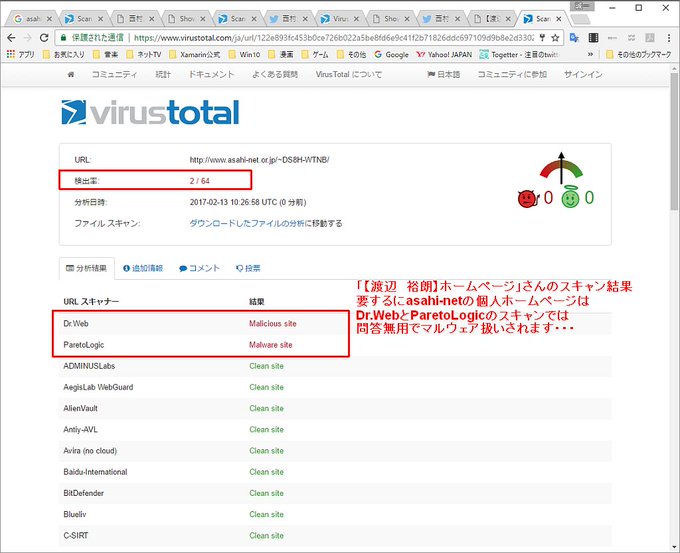The height and width of the screenshot is (553, 680).
Task: Switch to the 分析結果 tab
Action: (x=86, y=268)
